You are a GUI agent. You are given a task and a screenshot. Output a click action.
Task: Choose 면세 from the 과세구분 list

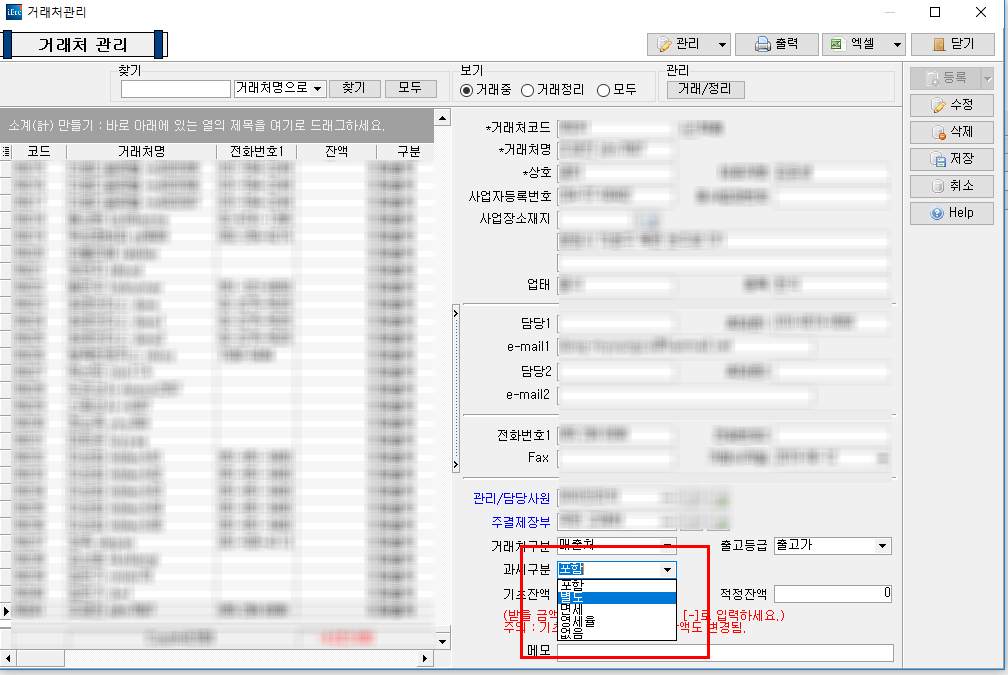pos(572,609)
